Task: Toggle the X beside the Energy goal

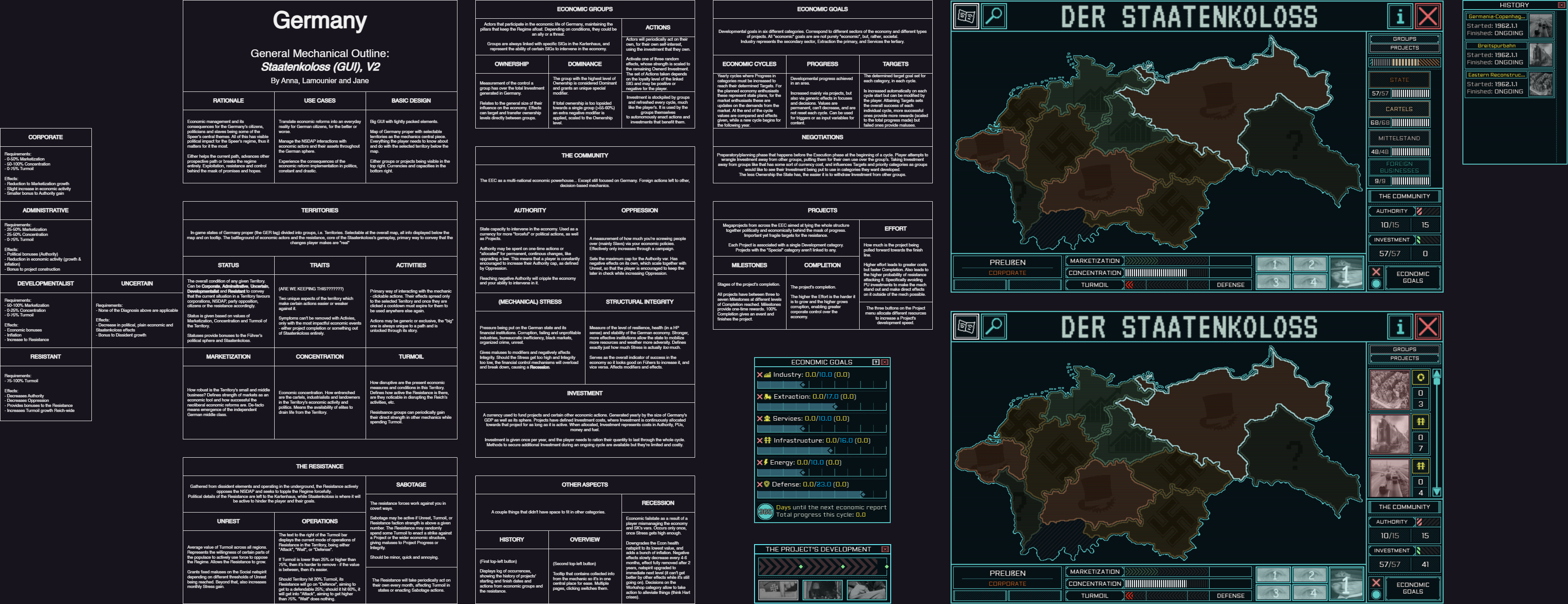Action: 760,463
